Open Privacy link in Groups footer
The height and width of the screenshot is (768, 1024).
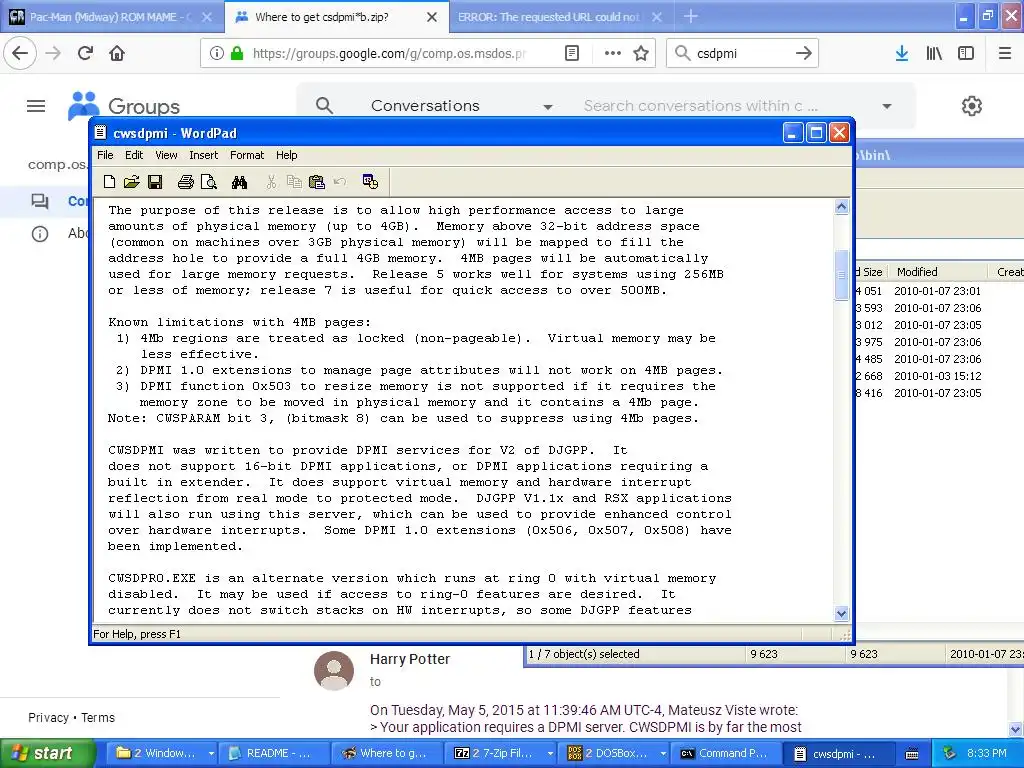pyautogui.click(x=48, y=717)
